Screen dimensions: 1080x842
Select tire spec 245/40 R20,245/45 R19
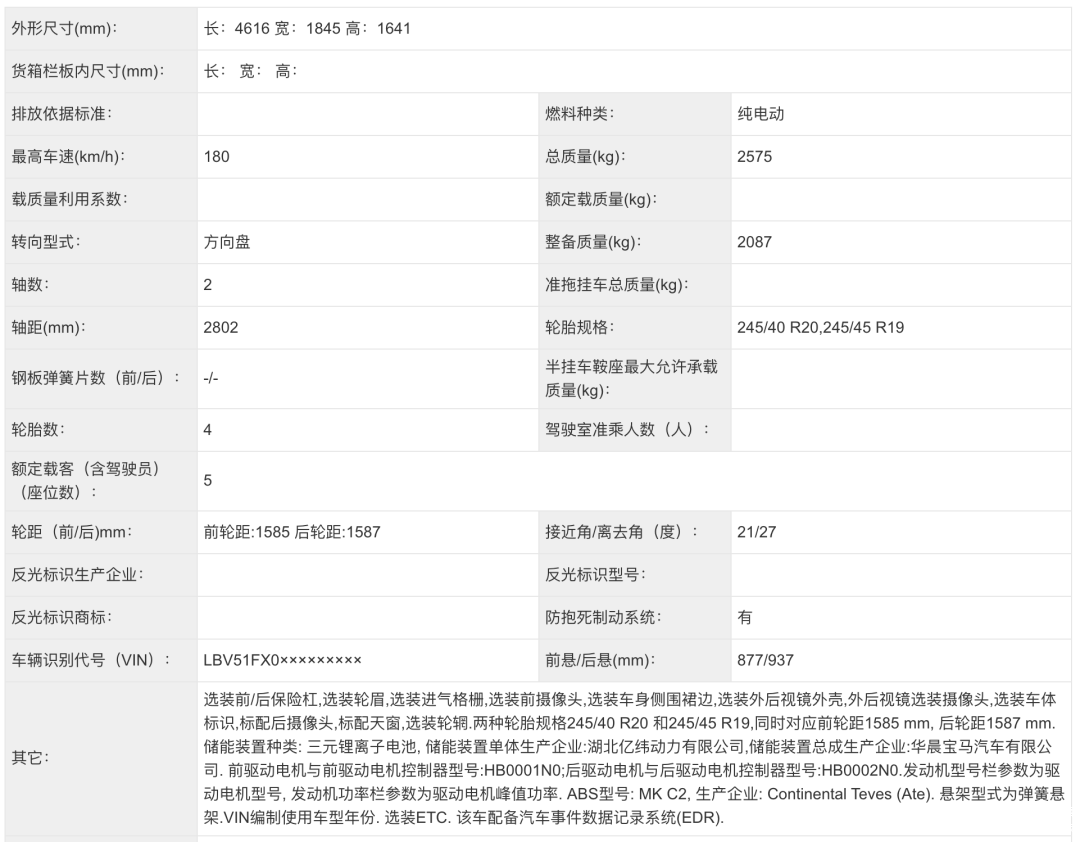pos(820,327)
